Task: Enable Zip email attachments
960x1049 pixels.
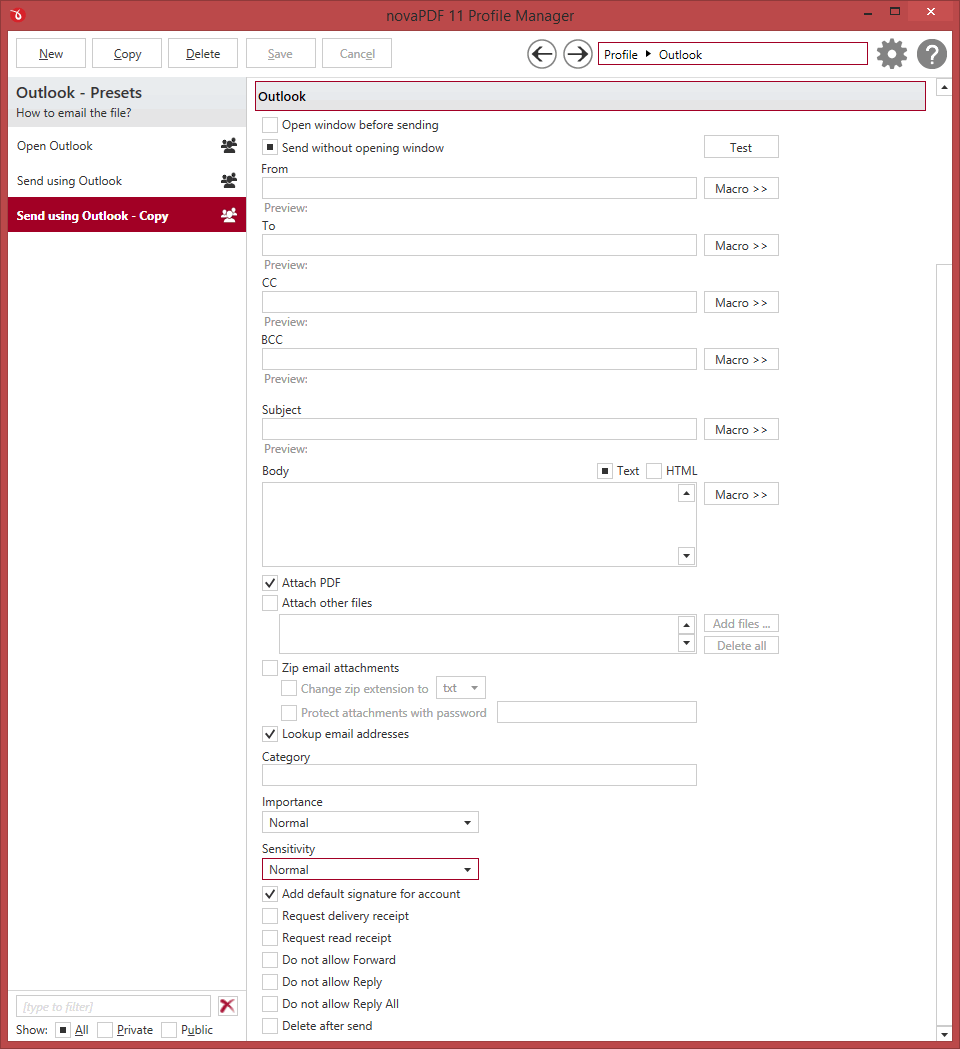Action: [270, 668]
